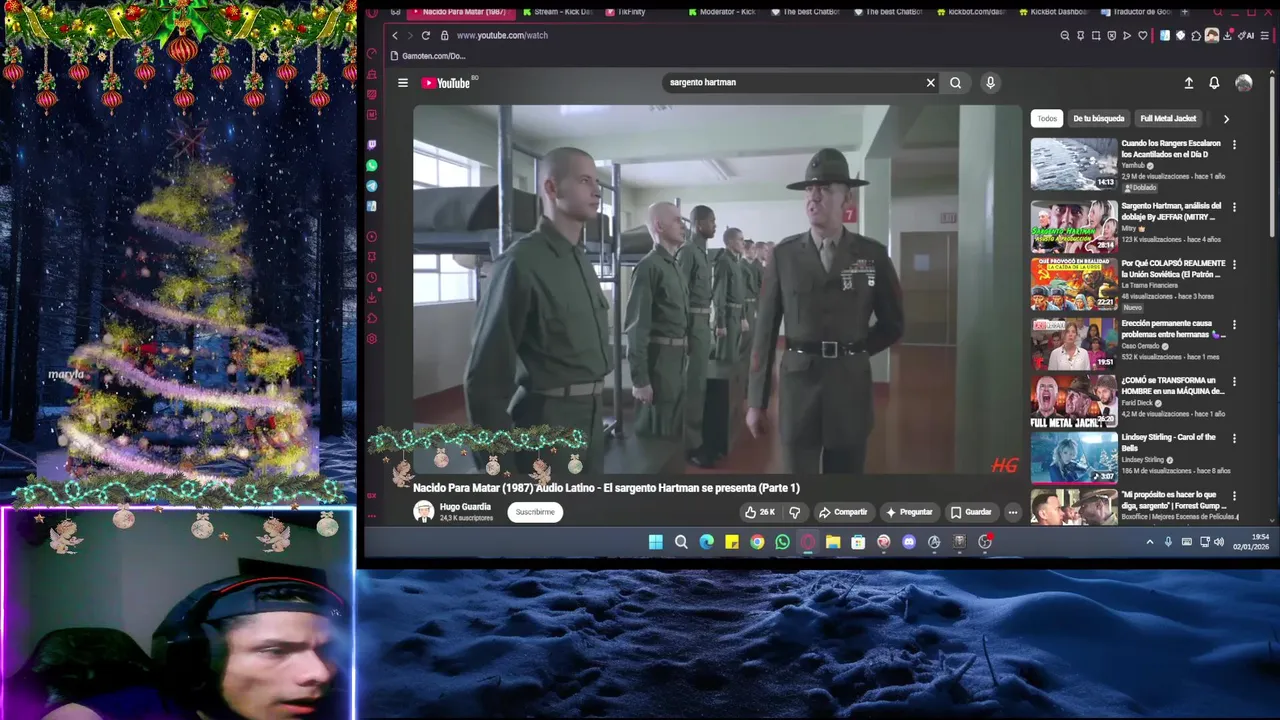Switch to the TikFinity tab
Viewport: 1280px width, 720px height.
(x=625, y=12)
